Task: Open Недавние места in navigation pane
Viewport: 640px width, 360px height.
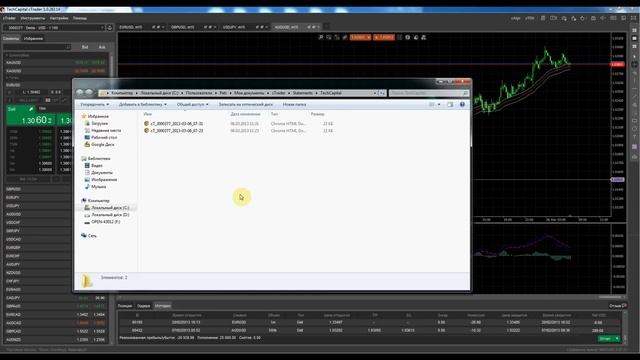Action: click(x=106, y=131)
